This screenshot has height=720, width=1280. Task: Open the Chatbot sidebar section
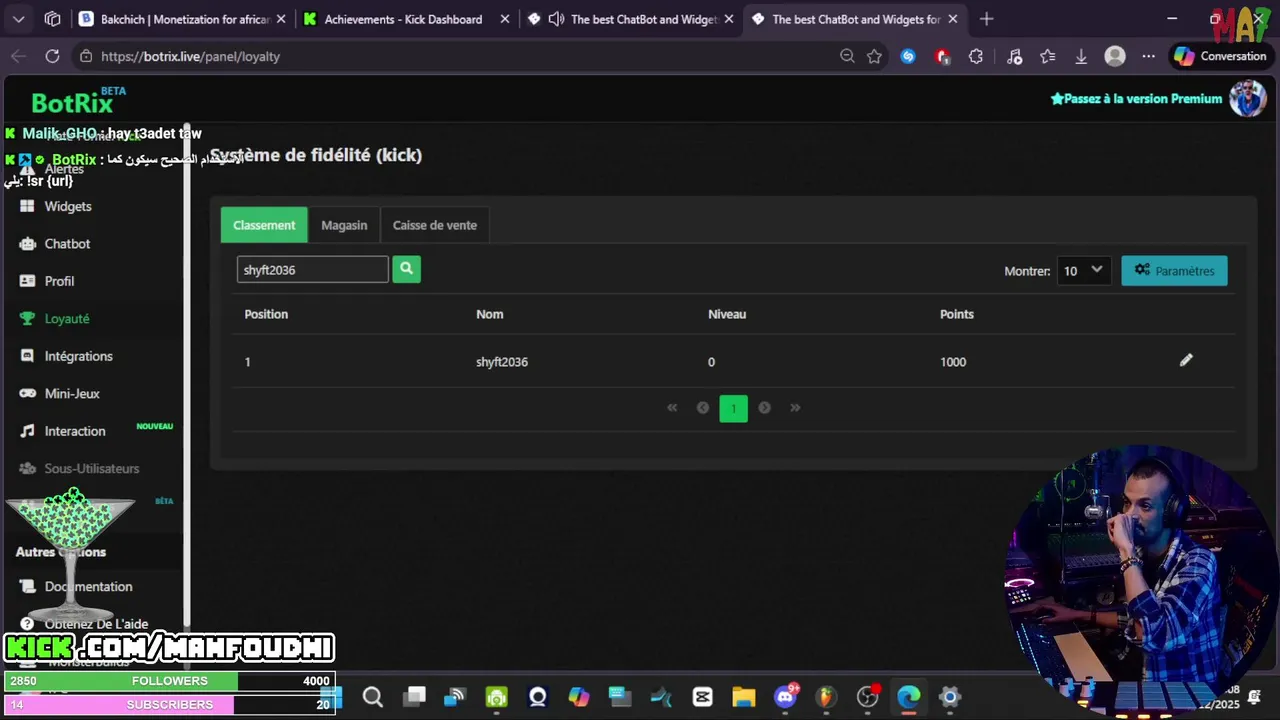(x=67, y=244)
